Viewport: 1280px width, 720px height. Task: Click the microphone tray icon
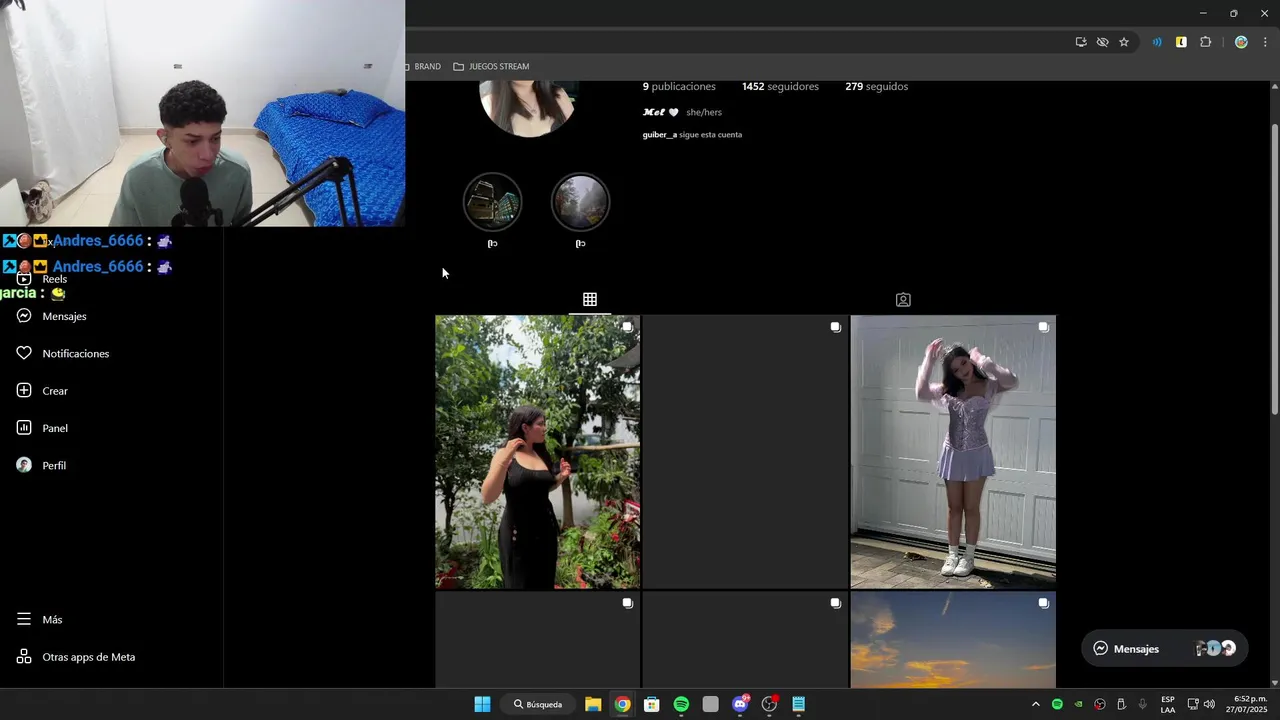1142,704
